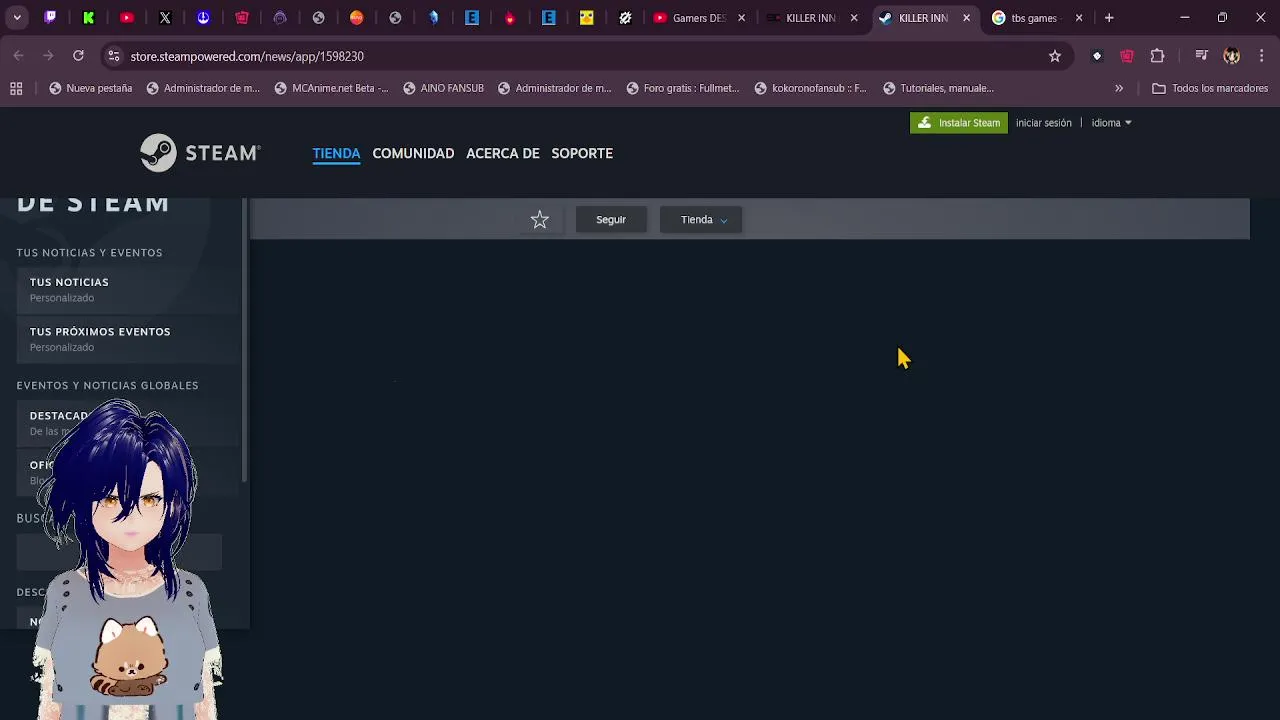Open the TIENDA menu
This screenshot has width=1280, height=720.
click(336, 153)
